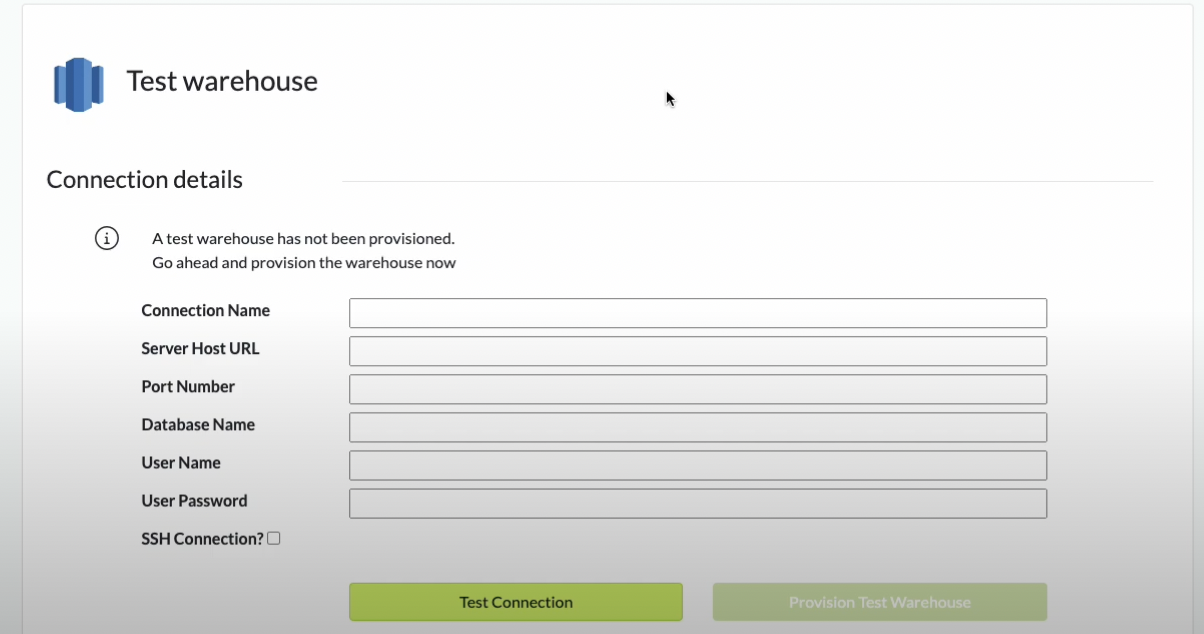The image size is (1204, 634).
Task: Select the Port Number text box
Action: point(697,389)
